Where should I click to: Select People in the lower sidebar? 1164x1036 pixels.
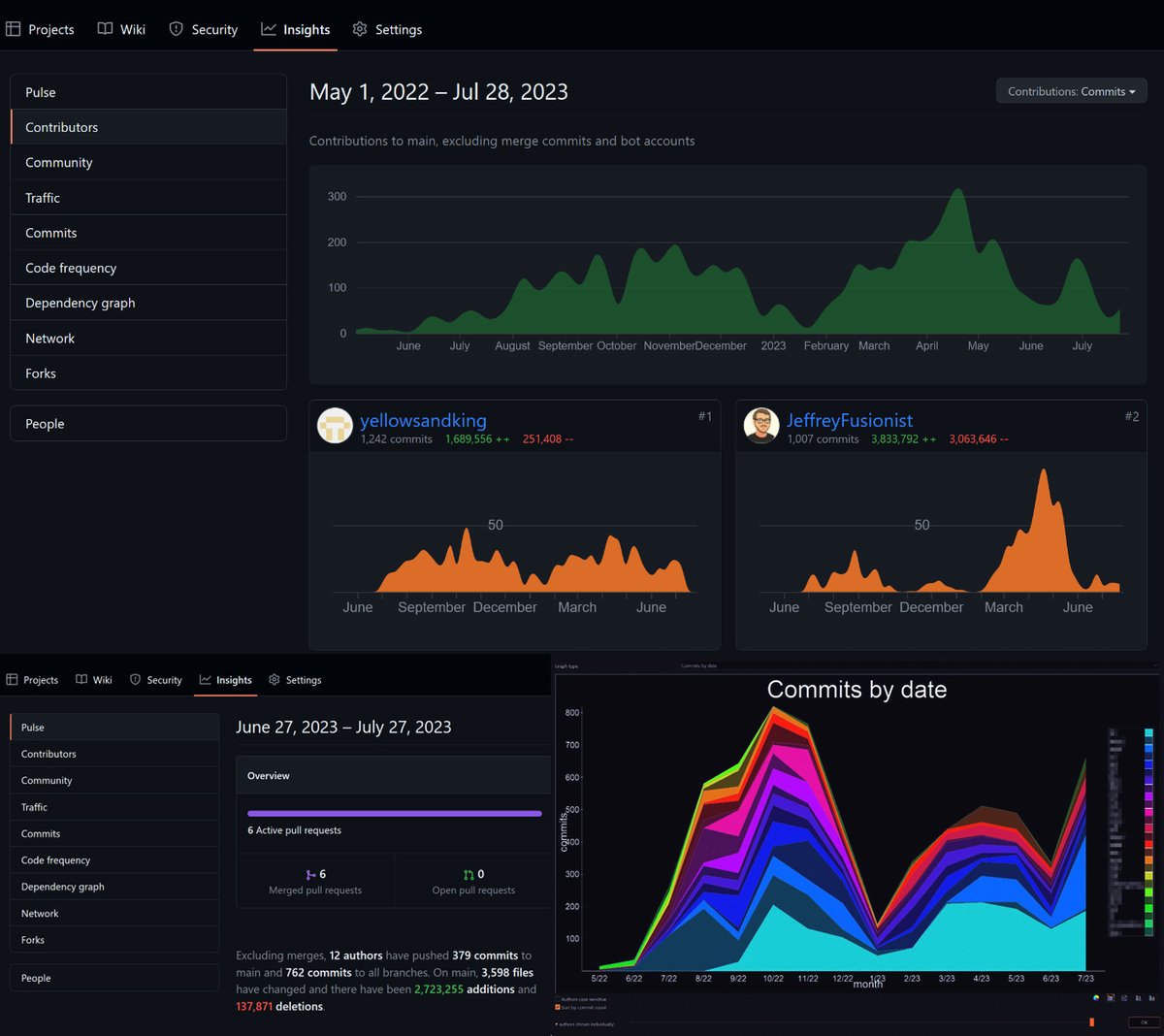point(114,978)
